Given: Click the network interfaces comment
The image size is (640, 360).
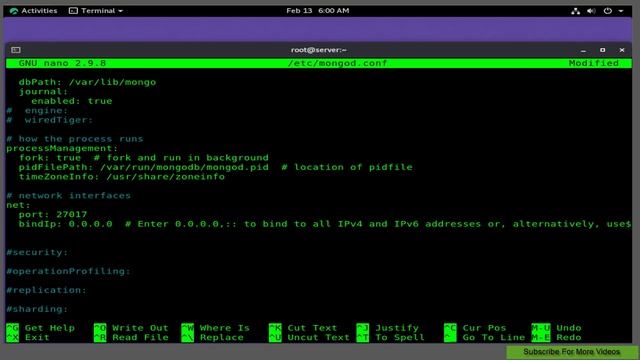Looking at the screenshot, I should pyautogui.click(x=69, y=196).
